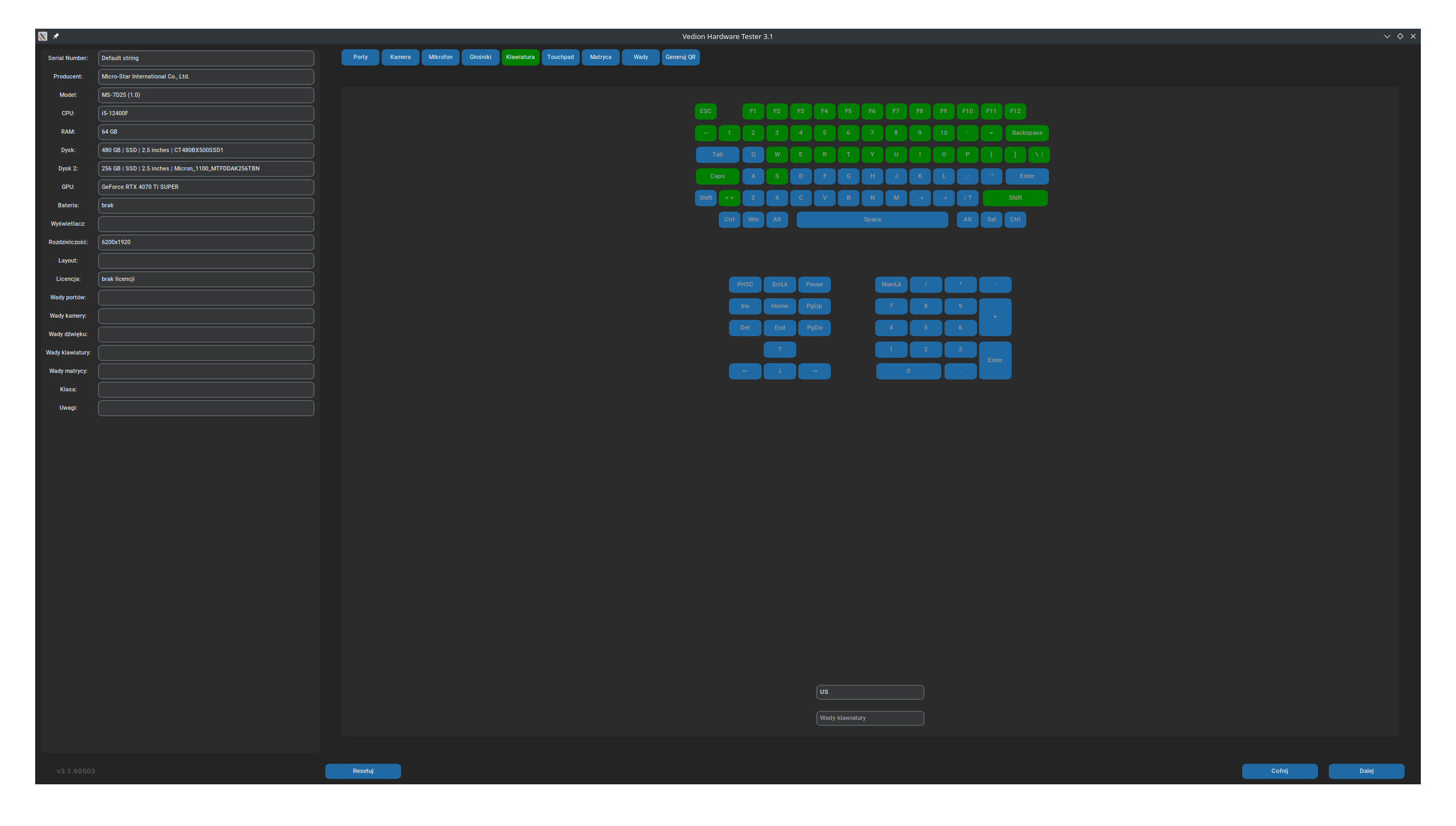The image size is (1456, 826).
Task: Click the Del key button
Action: (x=745, y=328)
